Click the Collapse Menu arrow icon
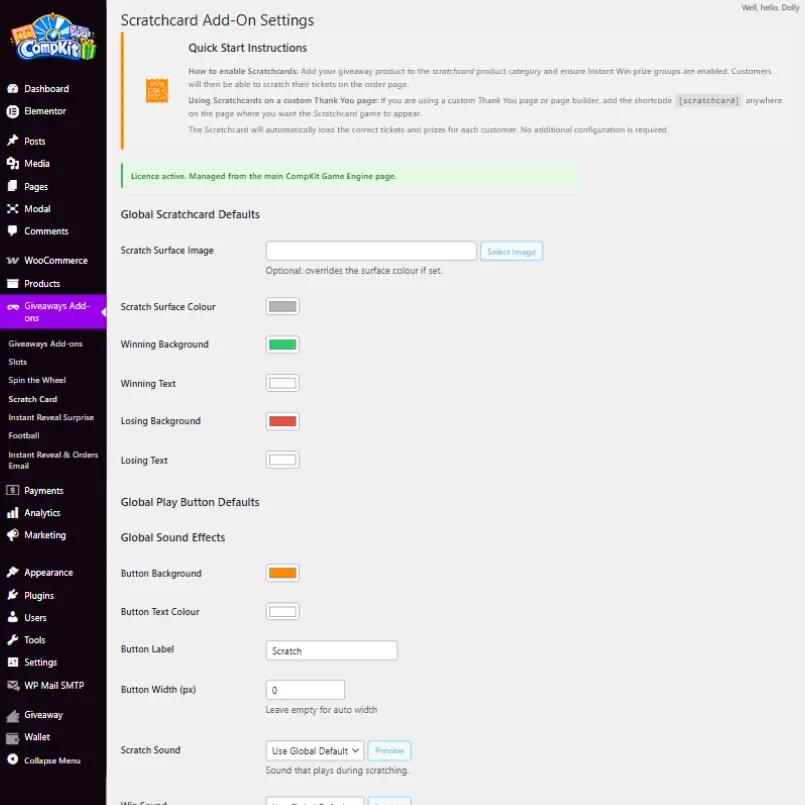Viewport: 805px width, 805px height. click(x=13, y=761)
